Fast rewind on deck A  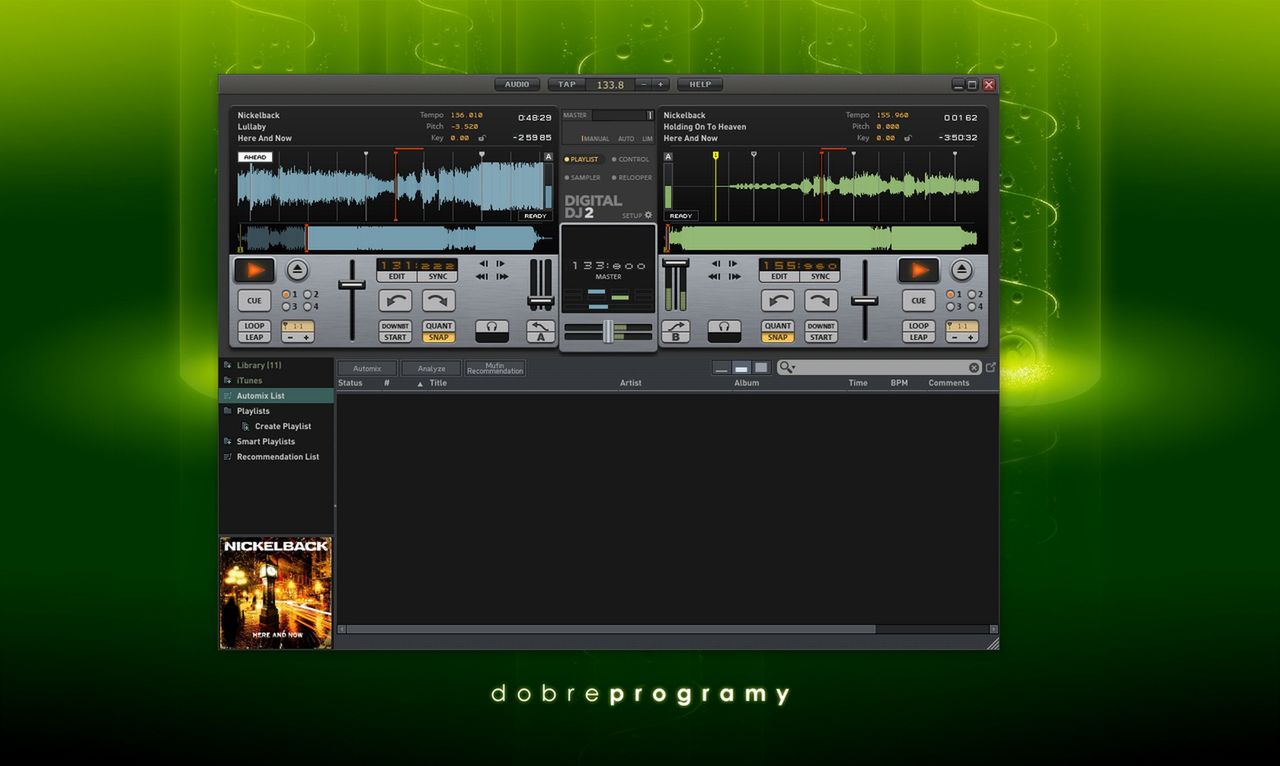coord(483,276)
